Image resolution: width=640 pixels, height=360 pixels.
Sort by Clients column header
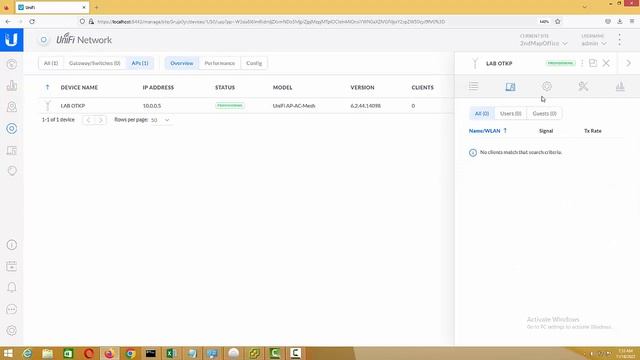[422, 87]
